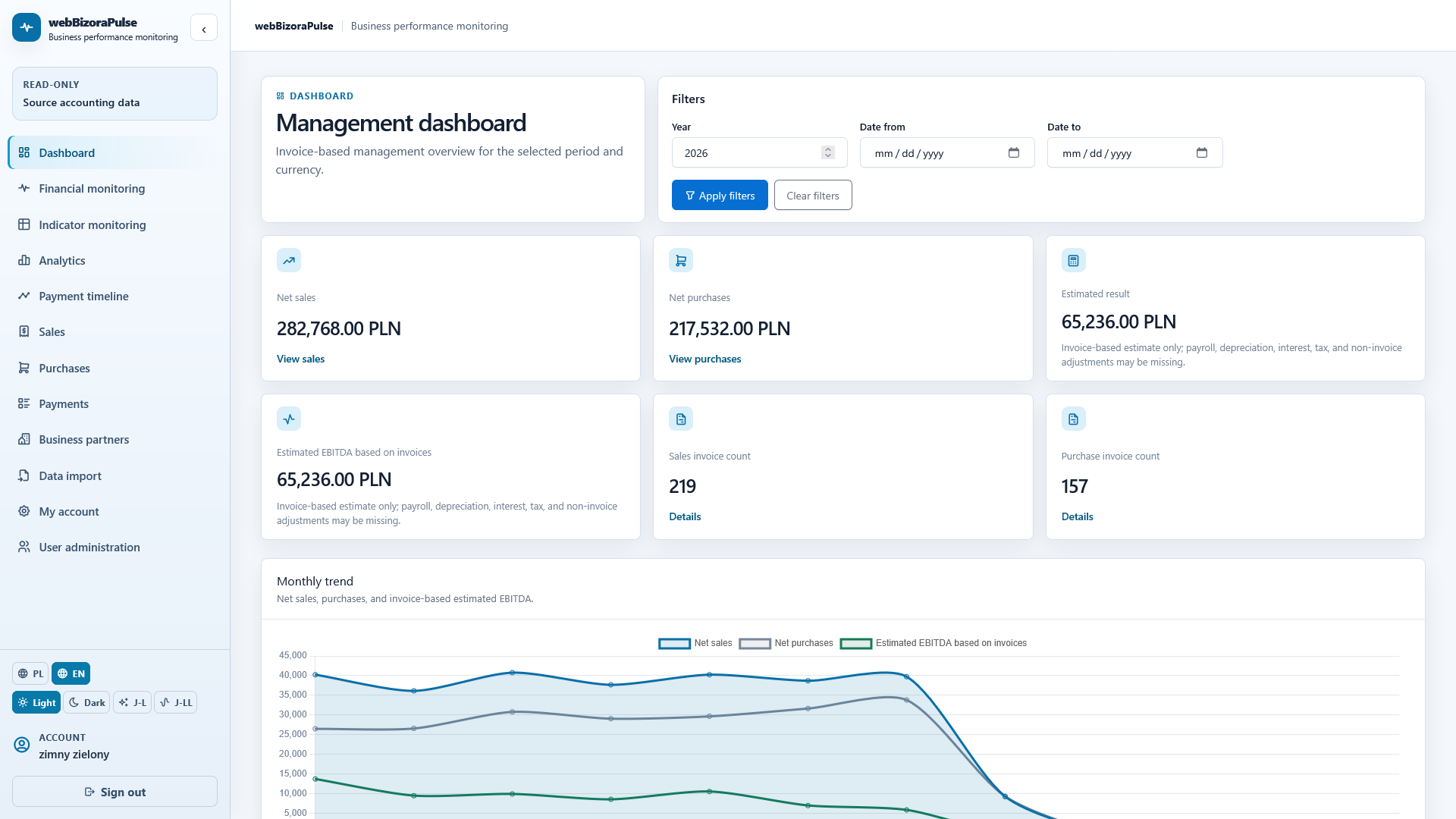Open the View purchases link
Image resolution: width=1456 pixels, height=819 pixels.
(x=704, y=359)
